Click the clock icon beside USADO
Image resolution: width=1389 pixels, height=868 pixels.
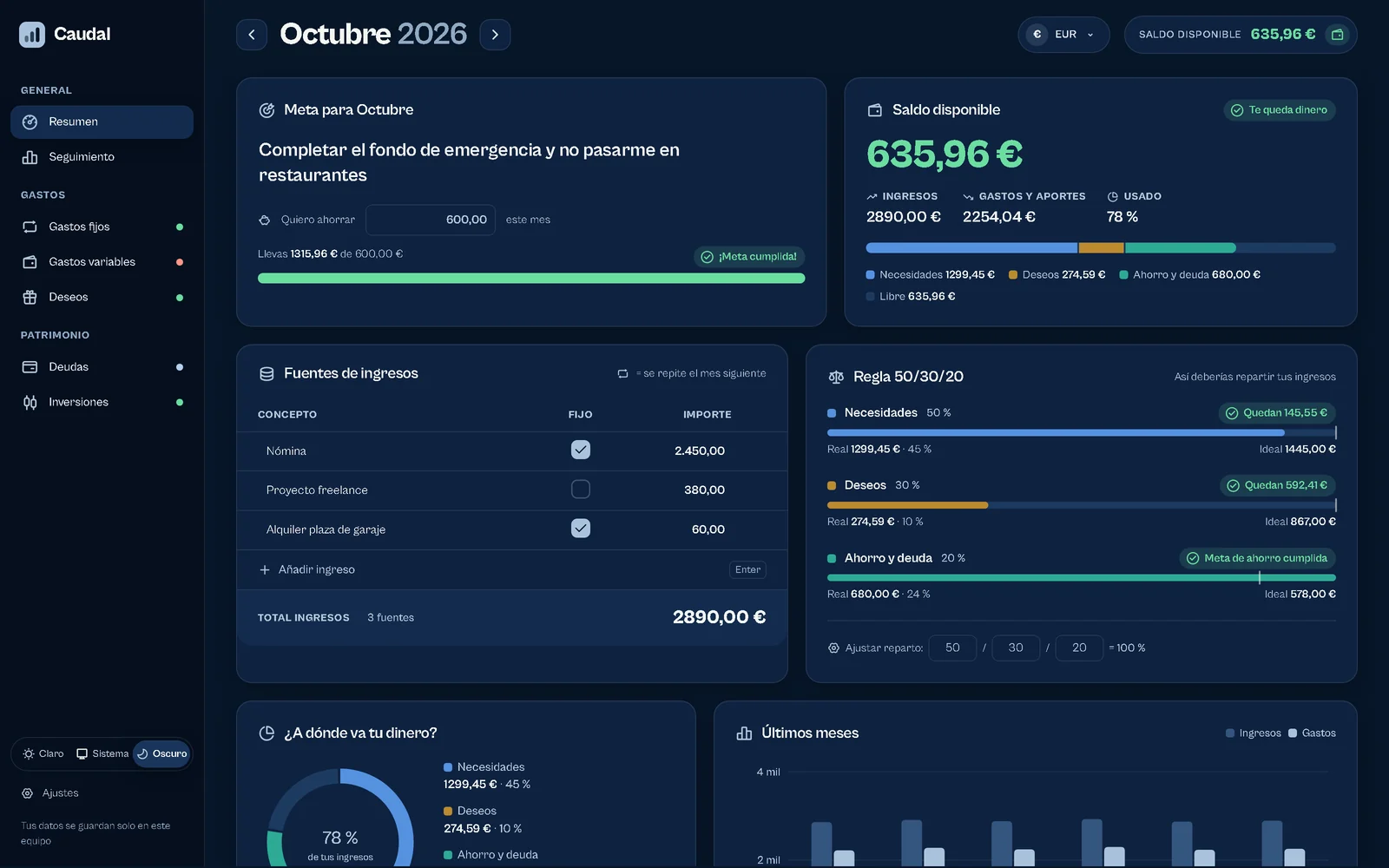pyautogui.click(x=1112, y=197)
